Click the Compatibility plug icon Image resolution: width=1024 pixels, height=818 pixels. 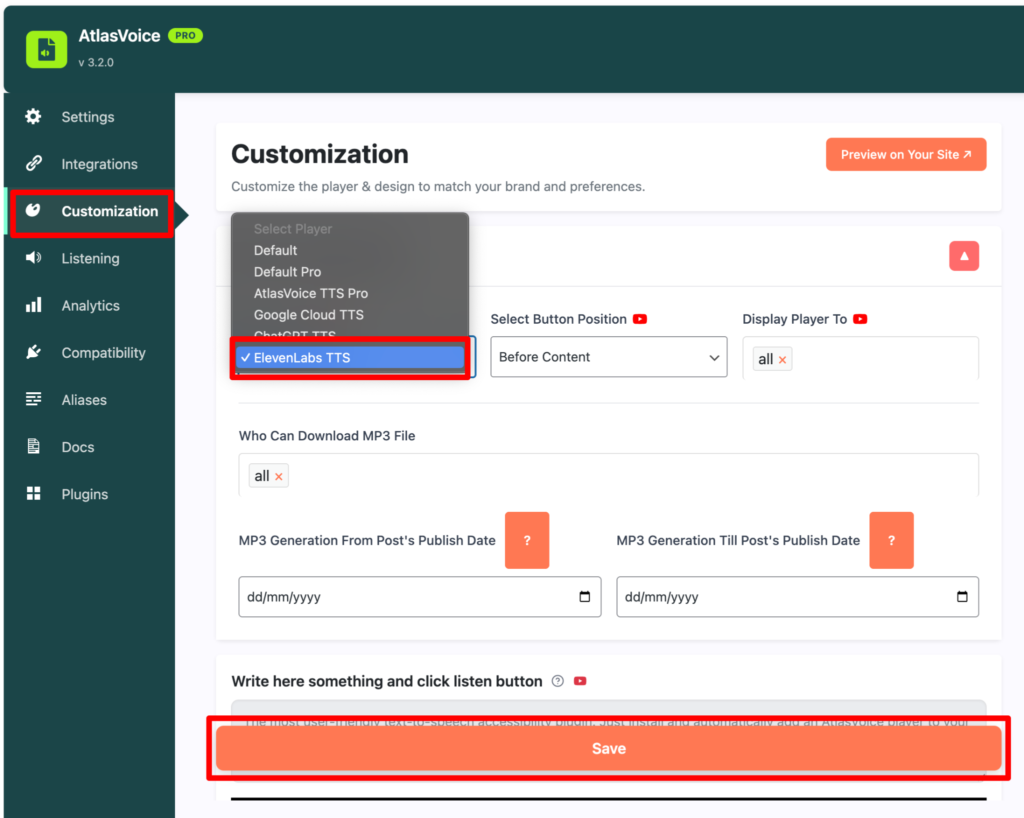pyautogui.click(x=33, y=353)
